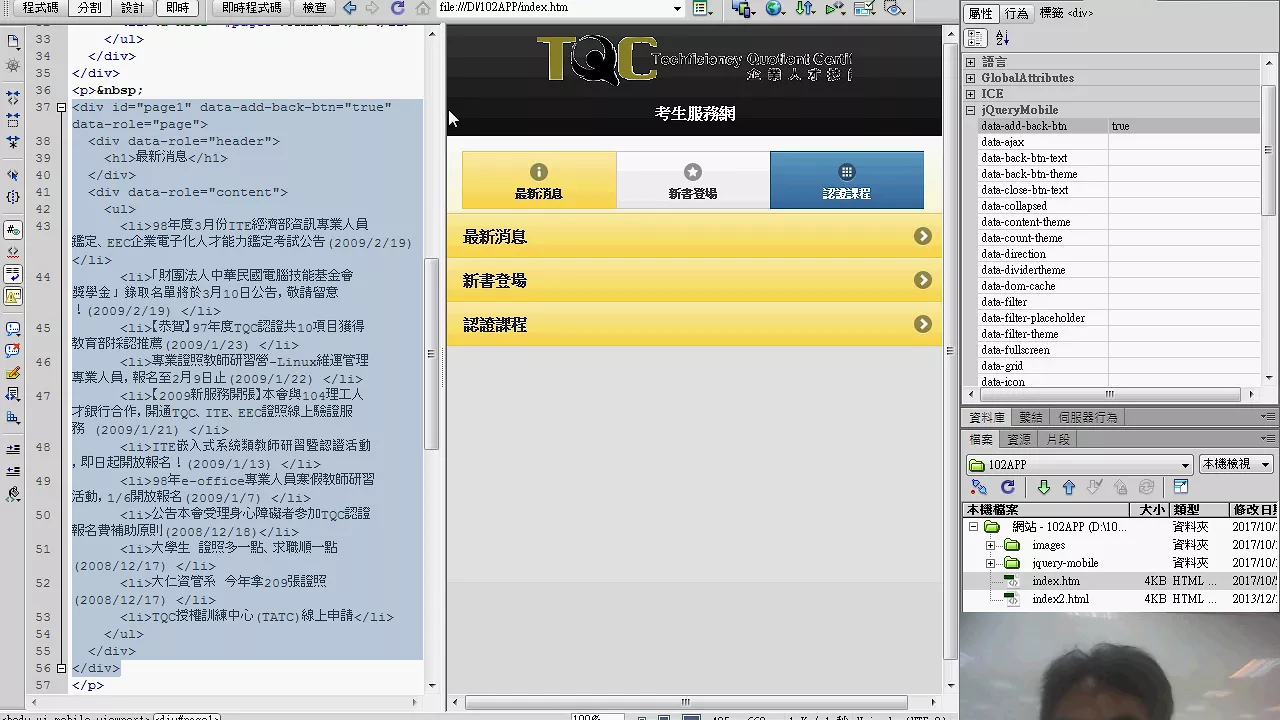This screenshot has width=1280, height=720.
Task: Switch to the 資料庫 panel tab
Action: point(987,417)
